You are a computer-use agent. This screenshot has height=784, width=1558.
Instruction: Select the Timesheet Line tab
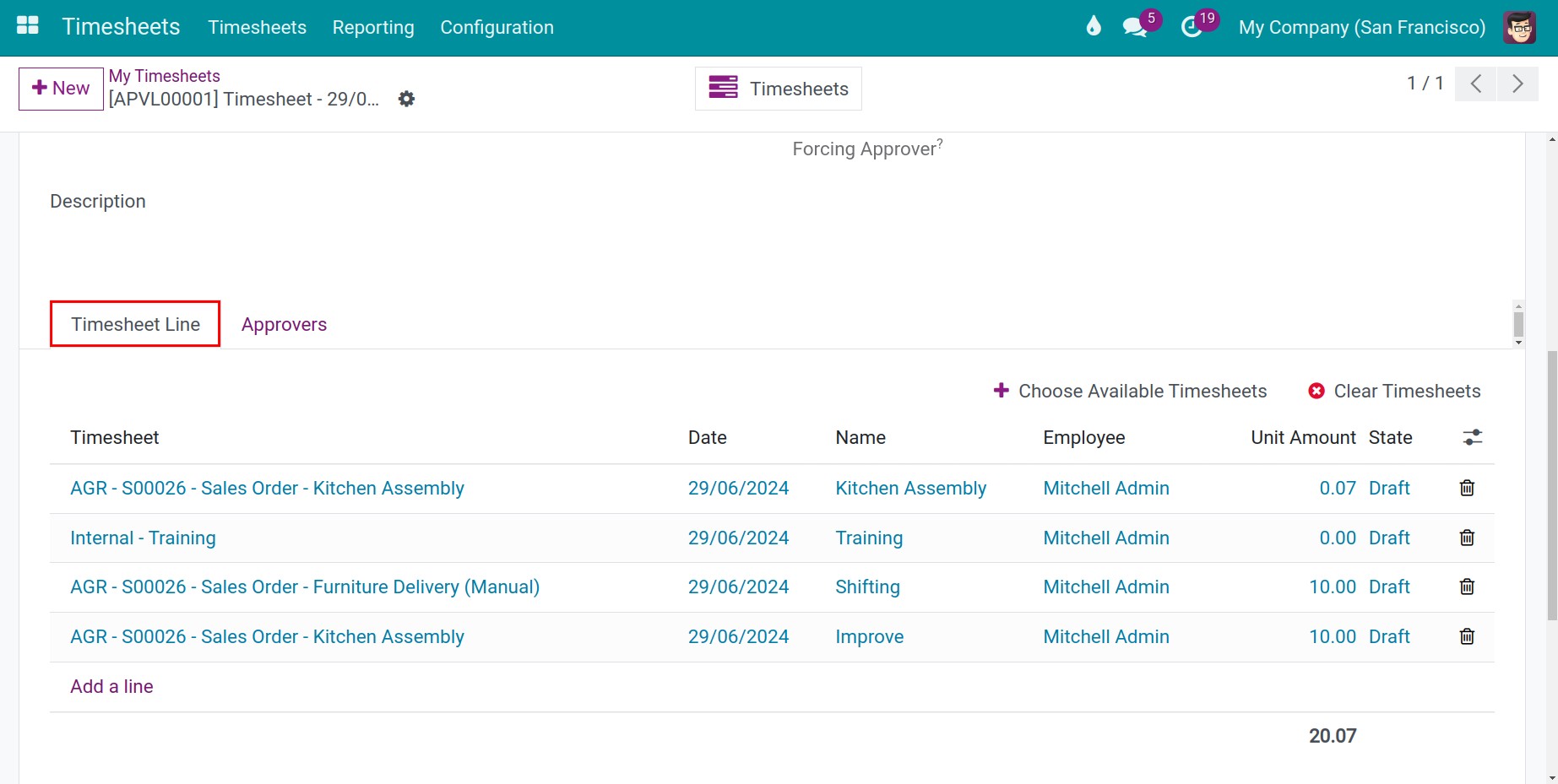coord(135,324)
